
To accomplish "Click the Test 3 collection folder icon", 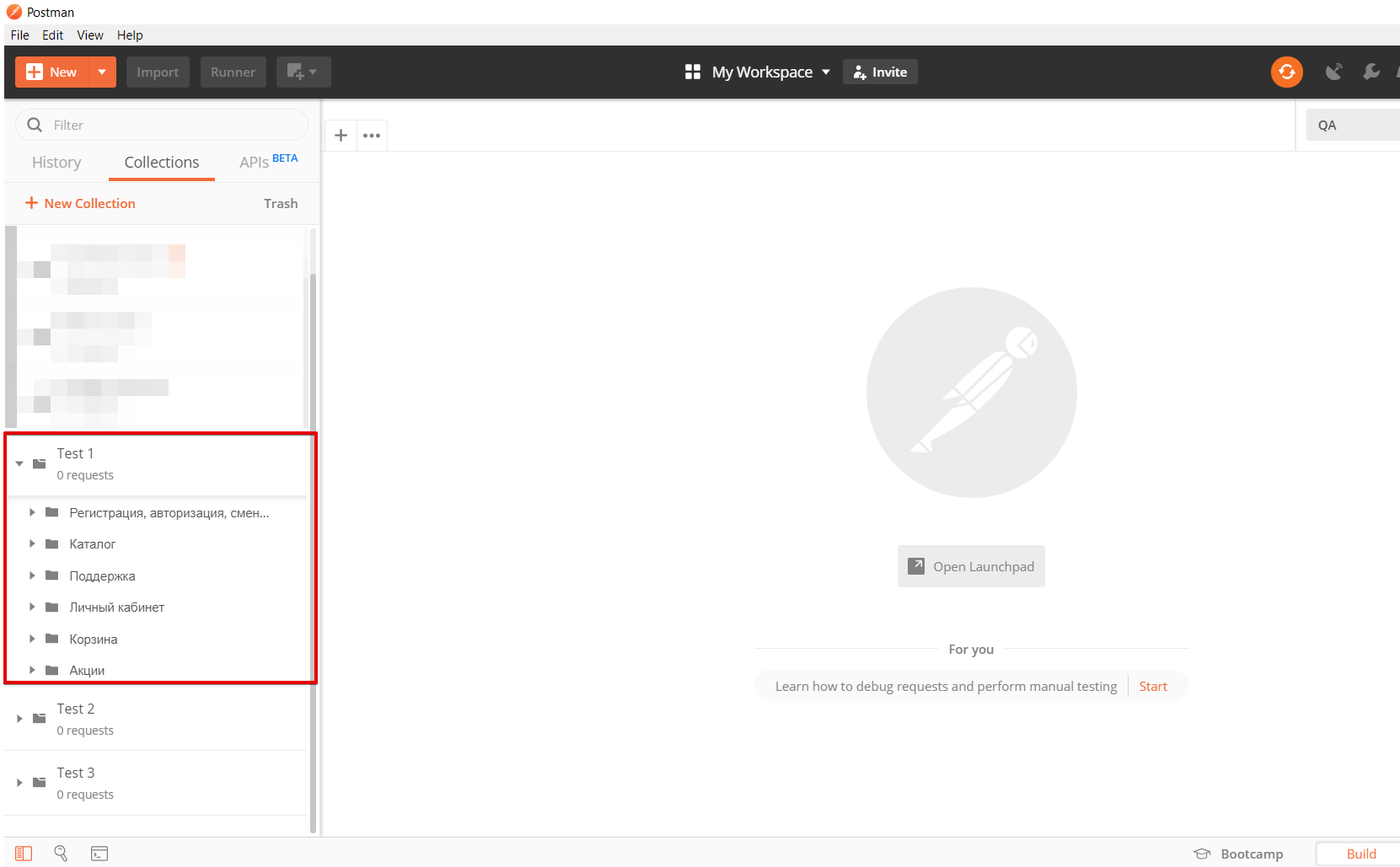I will [39, 783].
